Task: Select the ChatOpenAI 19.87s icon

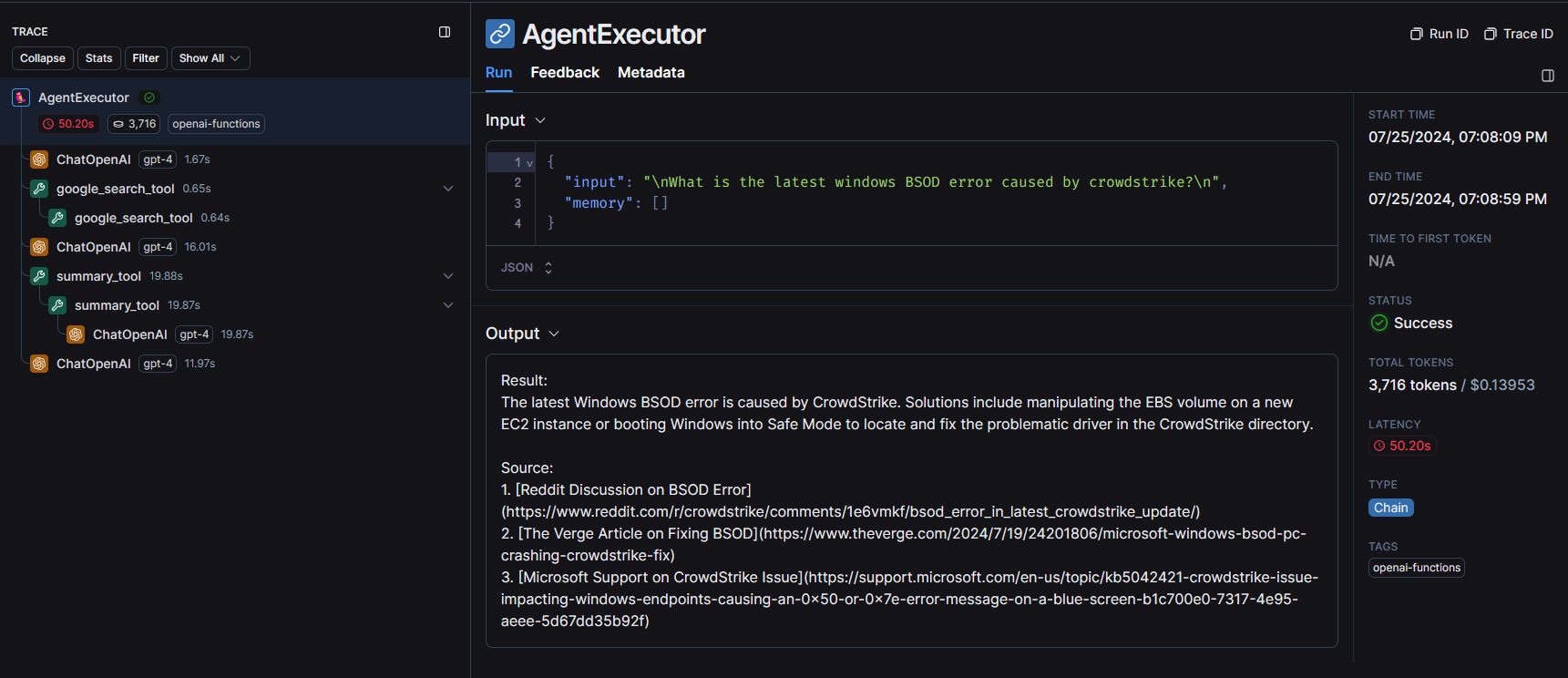Action: (76, 334)
